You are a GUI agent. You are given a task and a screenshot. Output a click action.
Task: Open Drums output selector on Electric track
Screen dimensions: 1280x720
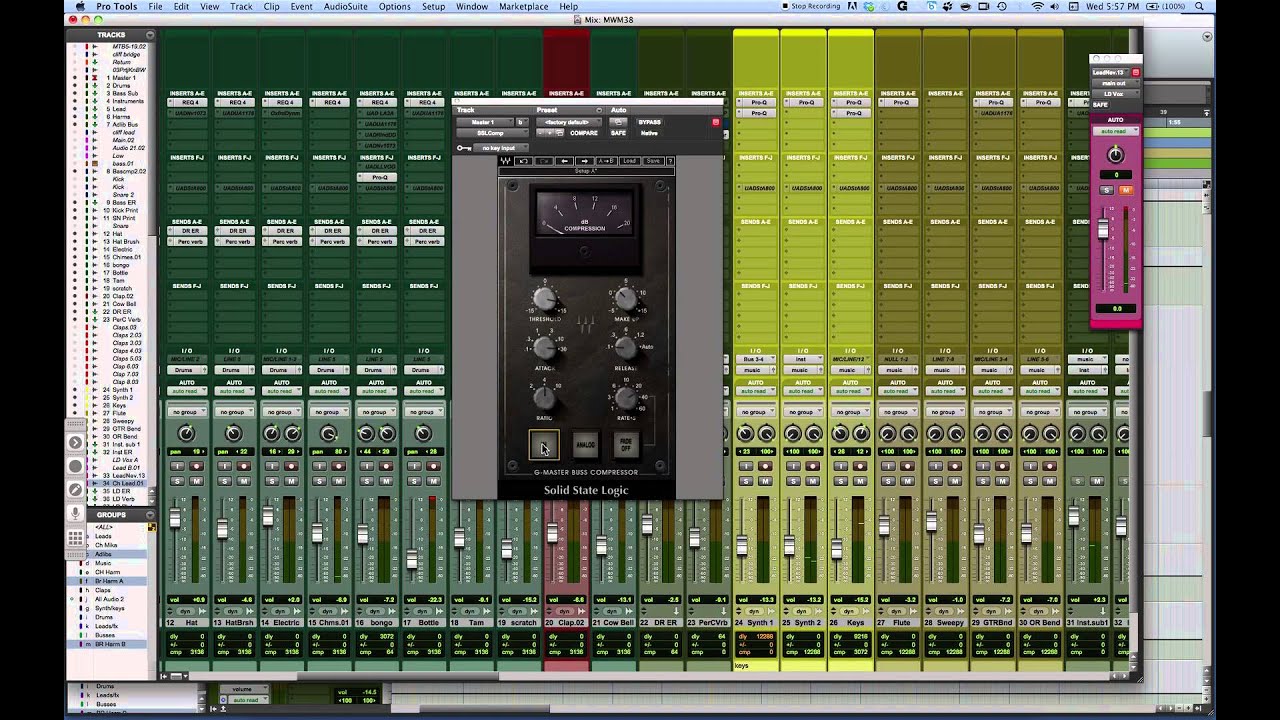pos(282,370)
